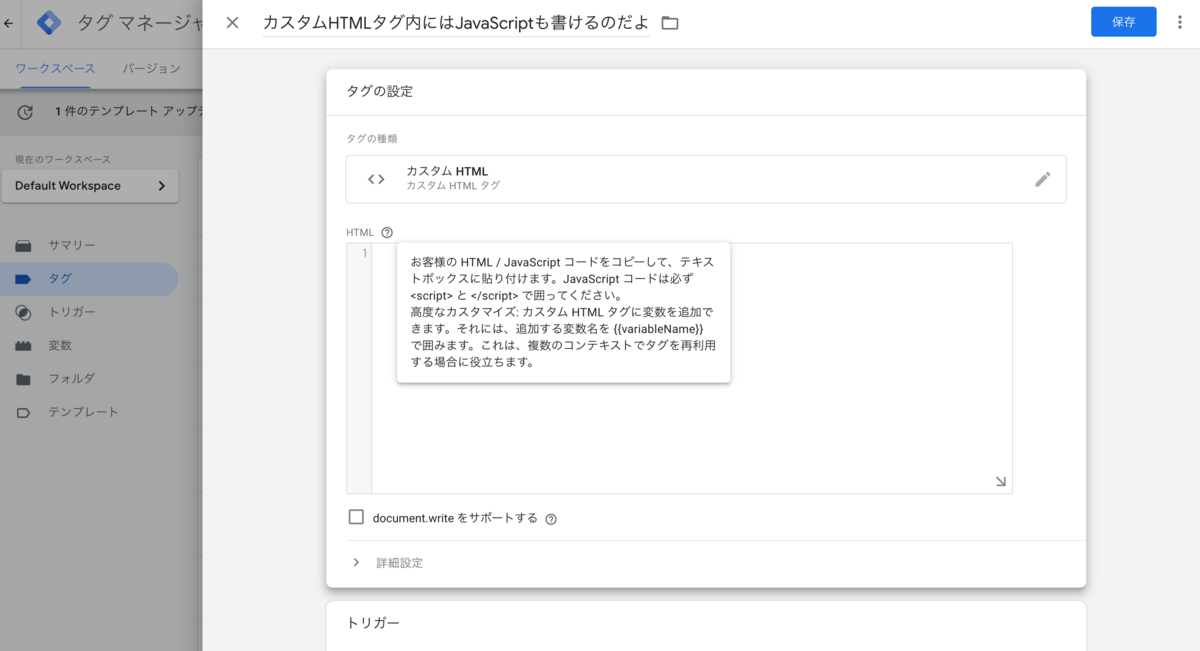The width and height of the screenshot is (1200, 651).
Task: Click the 変数 block icon
Action: tap(24, 346)
